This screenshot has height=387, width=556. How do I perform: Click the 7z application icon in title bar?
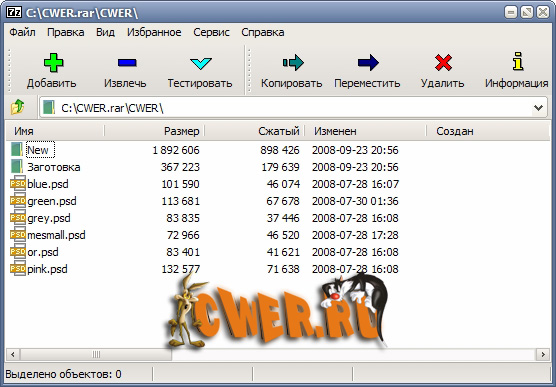pyautogui.click(x=14, y=12)
